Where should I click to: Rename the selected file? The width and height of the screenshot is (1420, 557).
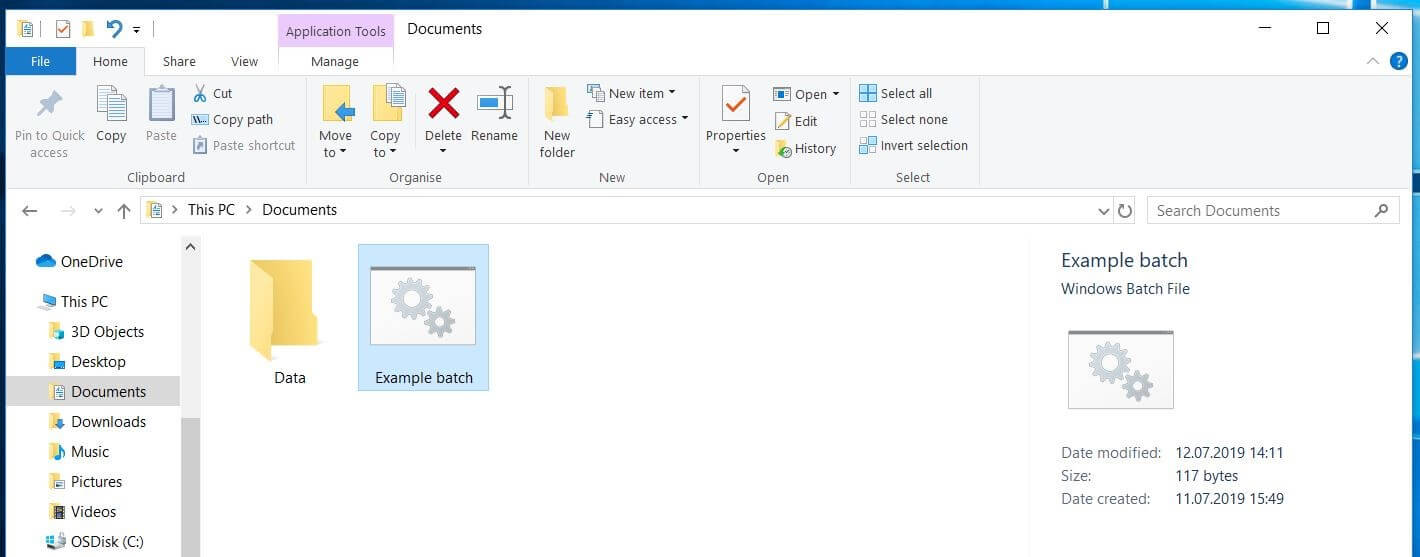[494, 114]
